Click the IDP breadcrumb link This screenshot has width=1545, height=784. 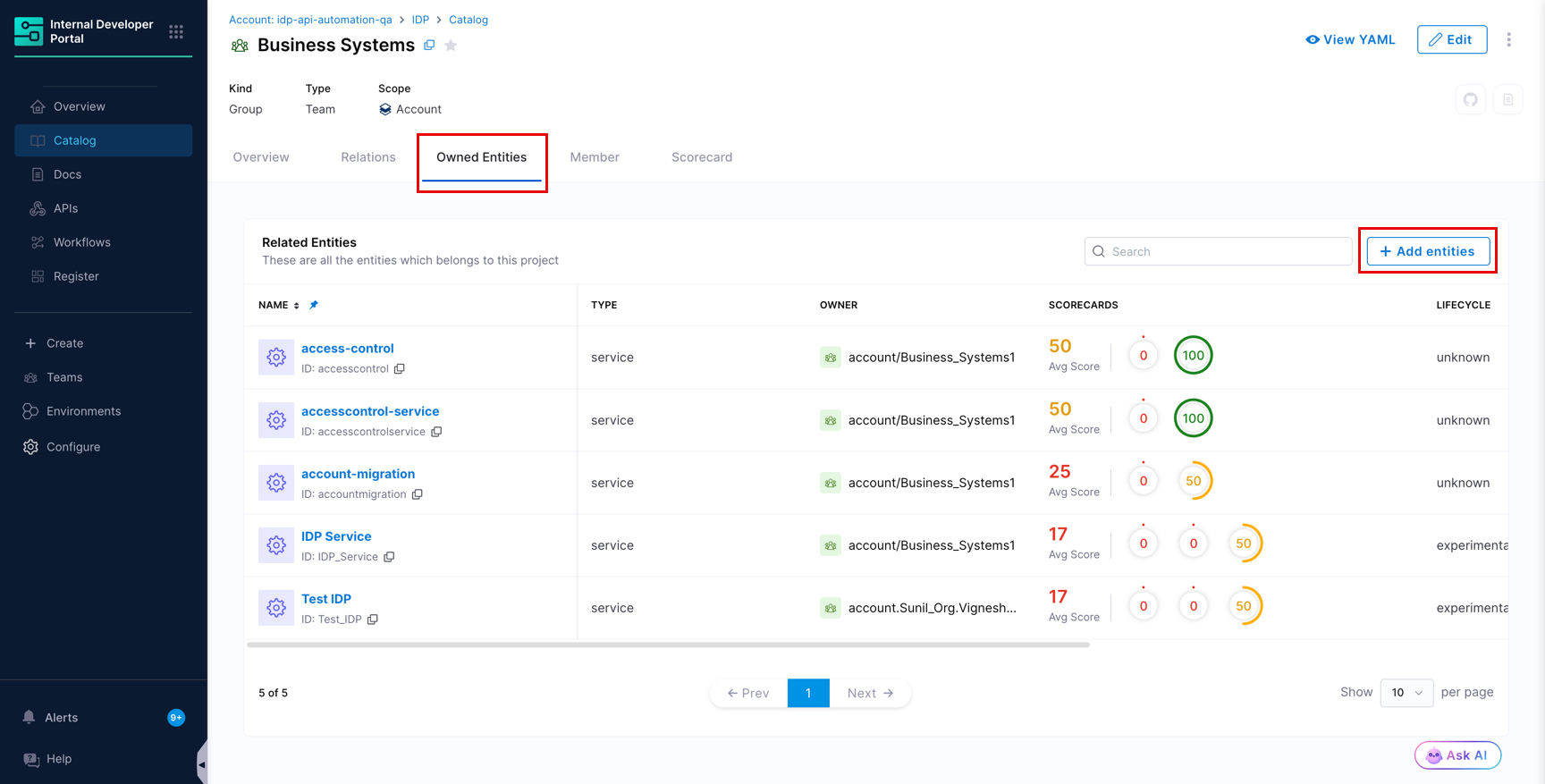coord(420,20)
